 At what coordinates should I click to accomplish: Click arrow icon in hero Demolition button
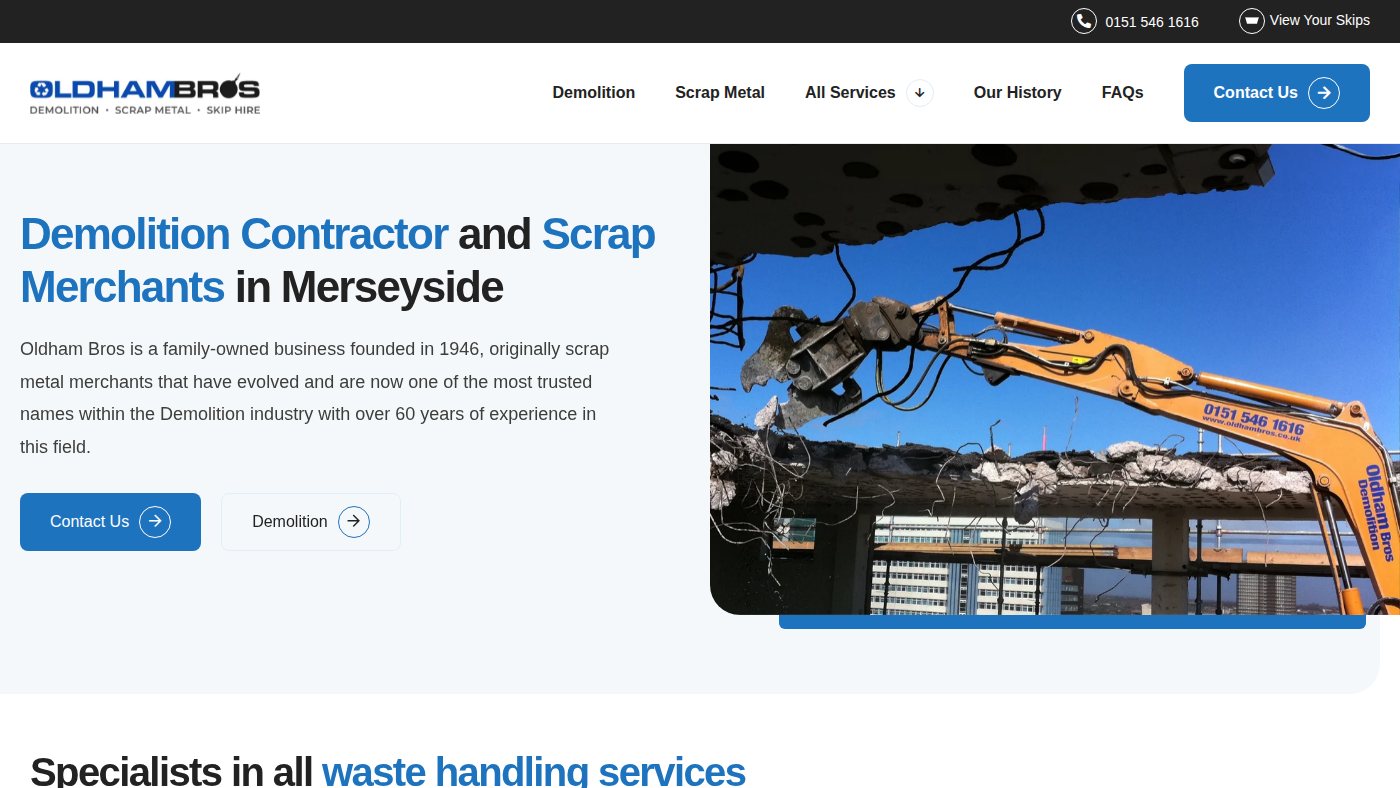(x=354, y=522)
